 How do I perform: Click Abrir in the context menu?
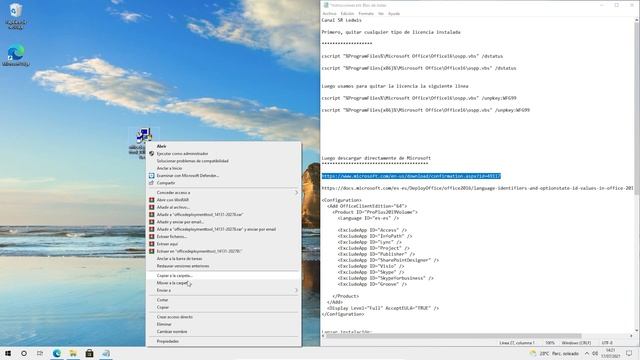[x=161, y=146]
